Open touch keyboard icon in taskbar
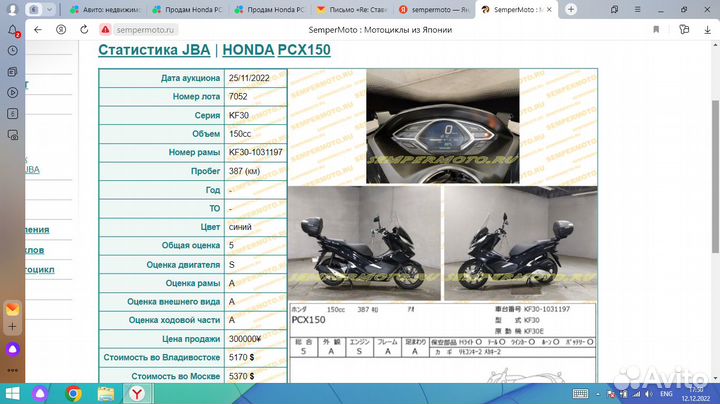This screenshot has width=720, height=404. coord(580,394)
